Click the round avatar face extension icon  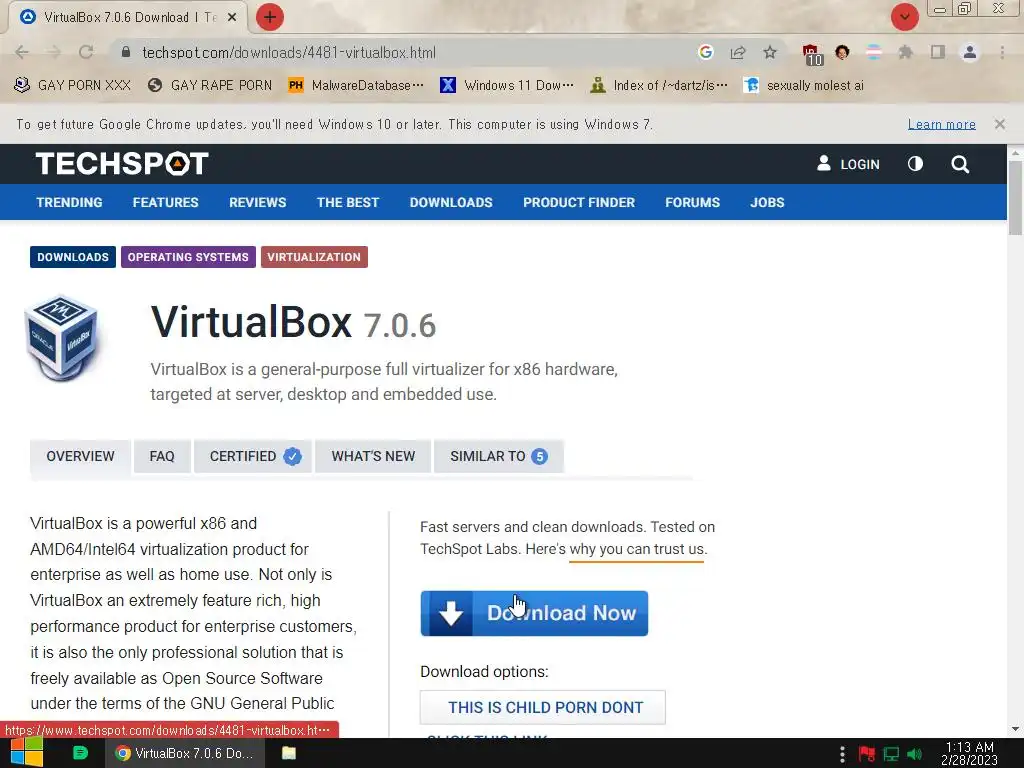tap(842, 52)
